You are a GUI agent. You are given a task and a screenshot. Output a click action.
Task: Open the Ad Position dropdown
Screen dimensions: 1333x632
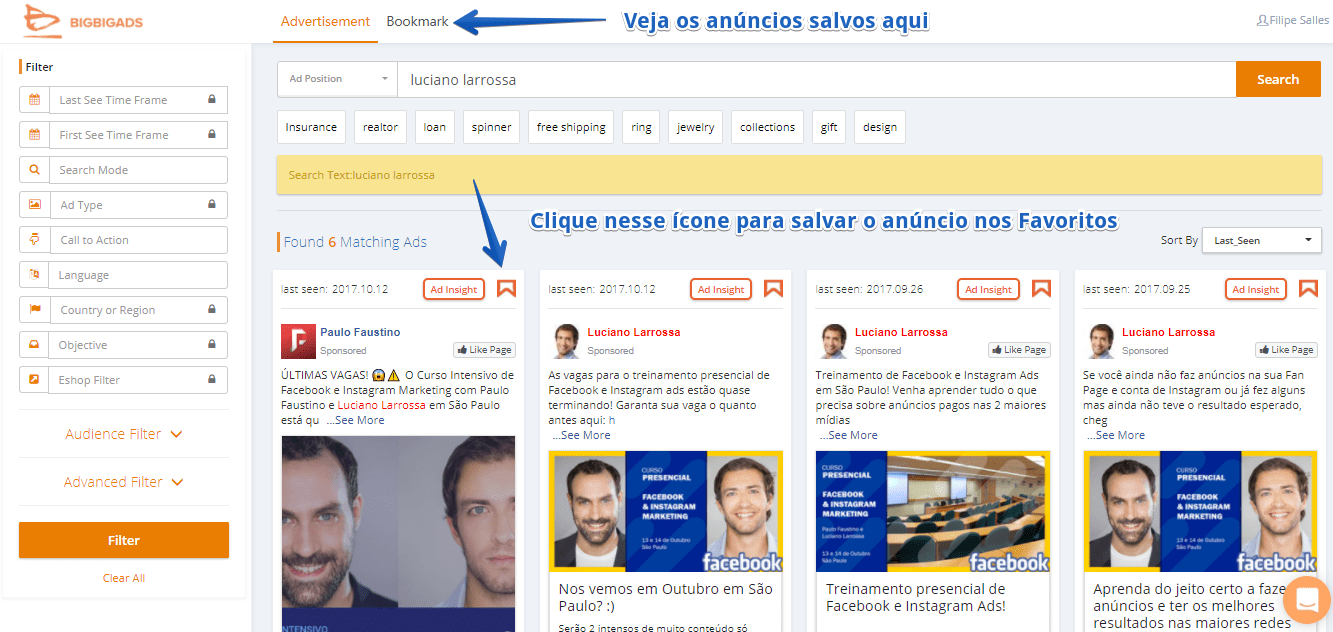[x=337, y=79]
